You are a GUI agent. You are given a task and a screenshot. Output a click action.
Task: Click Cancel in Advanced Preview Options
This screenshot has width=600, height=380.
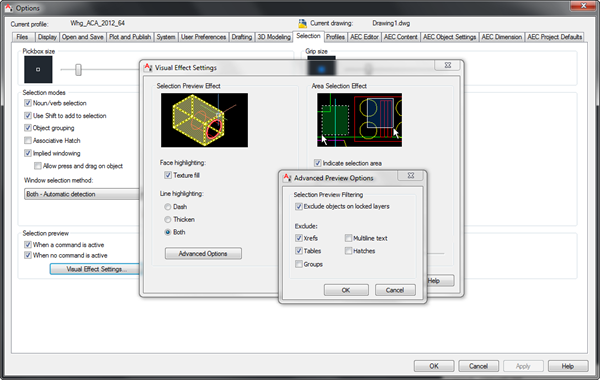pyautogui.click(x=395, y=290)
